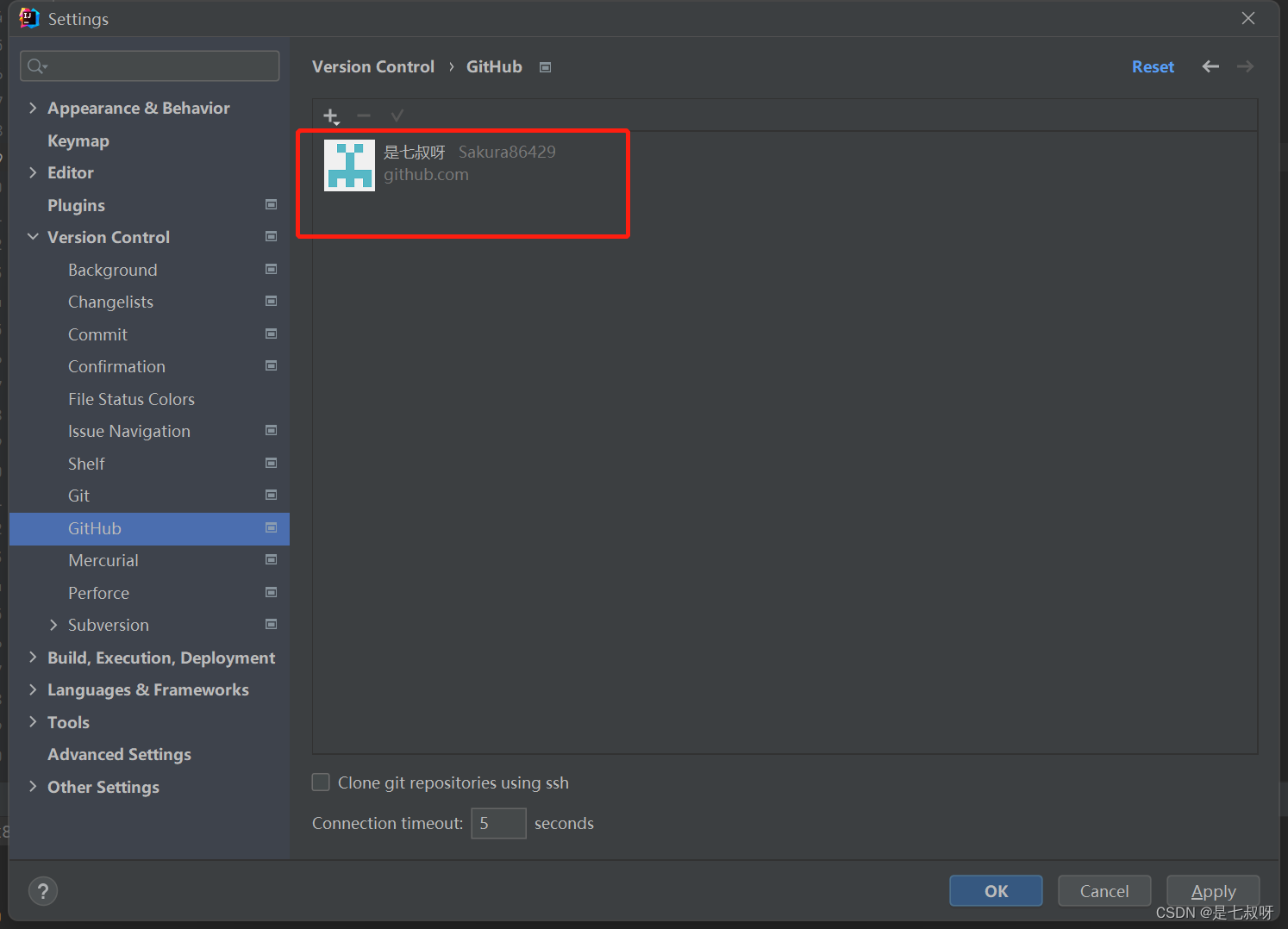Click the Cancel button
Screen dimensions: 1288x929
coord(1104,891)
